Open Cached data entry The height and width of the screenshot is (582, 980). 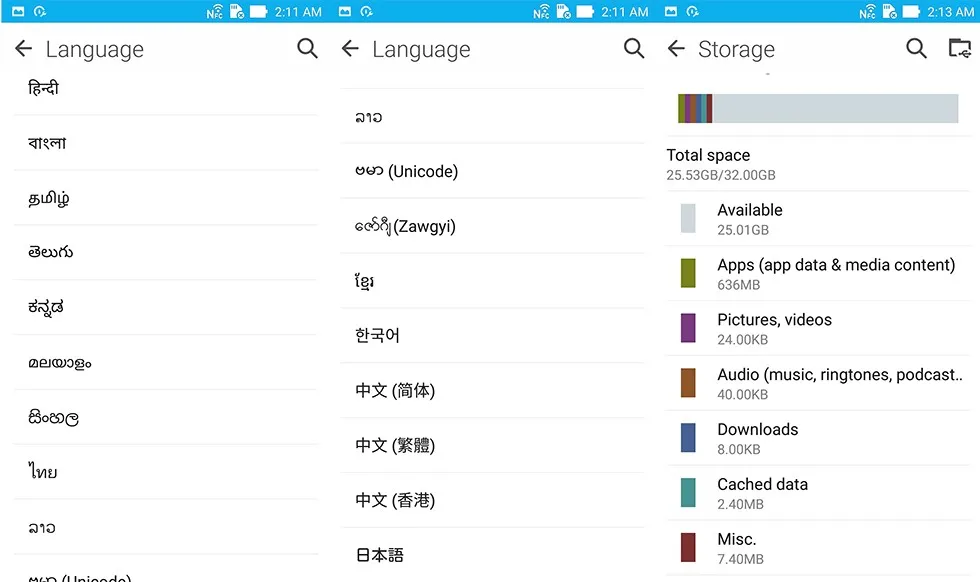pos(762,493)
